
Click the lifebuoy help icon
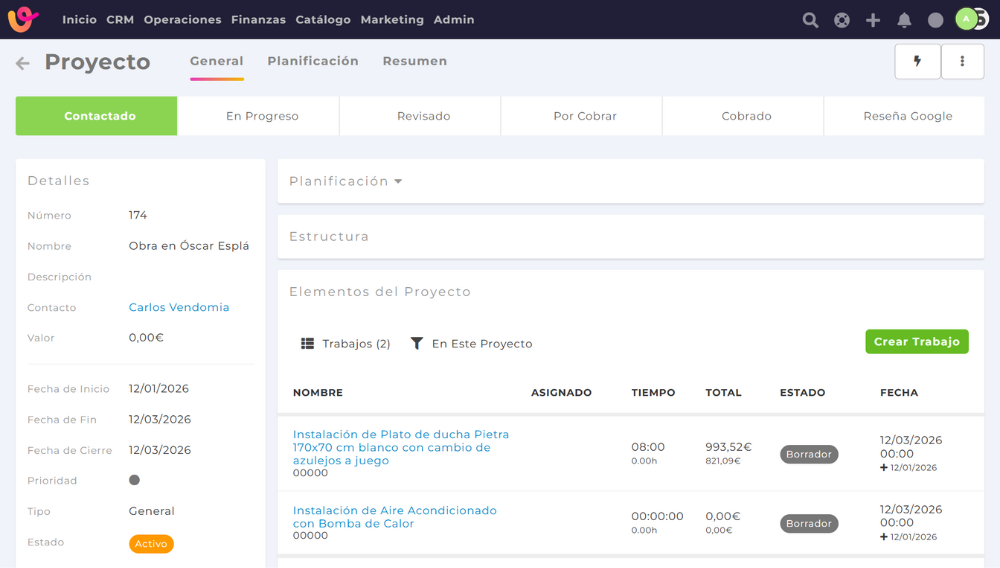click(842, 20)
